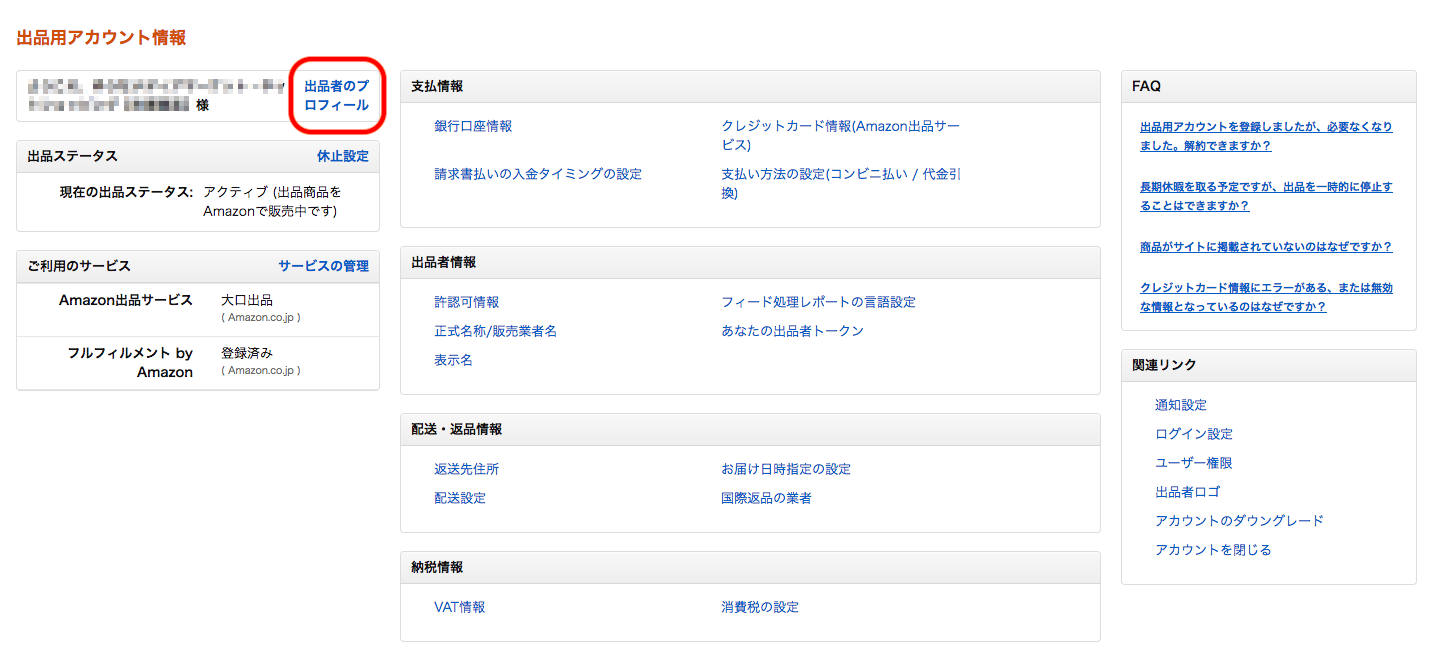Screen dimensions: 1430x650
Task: Open 消費税の設定 link
Action: (760, 607)
